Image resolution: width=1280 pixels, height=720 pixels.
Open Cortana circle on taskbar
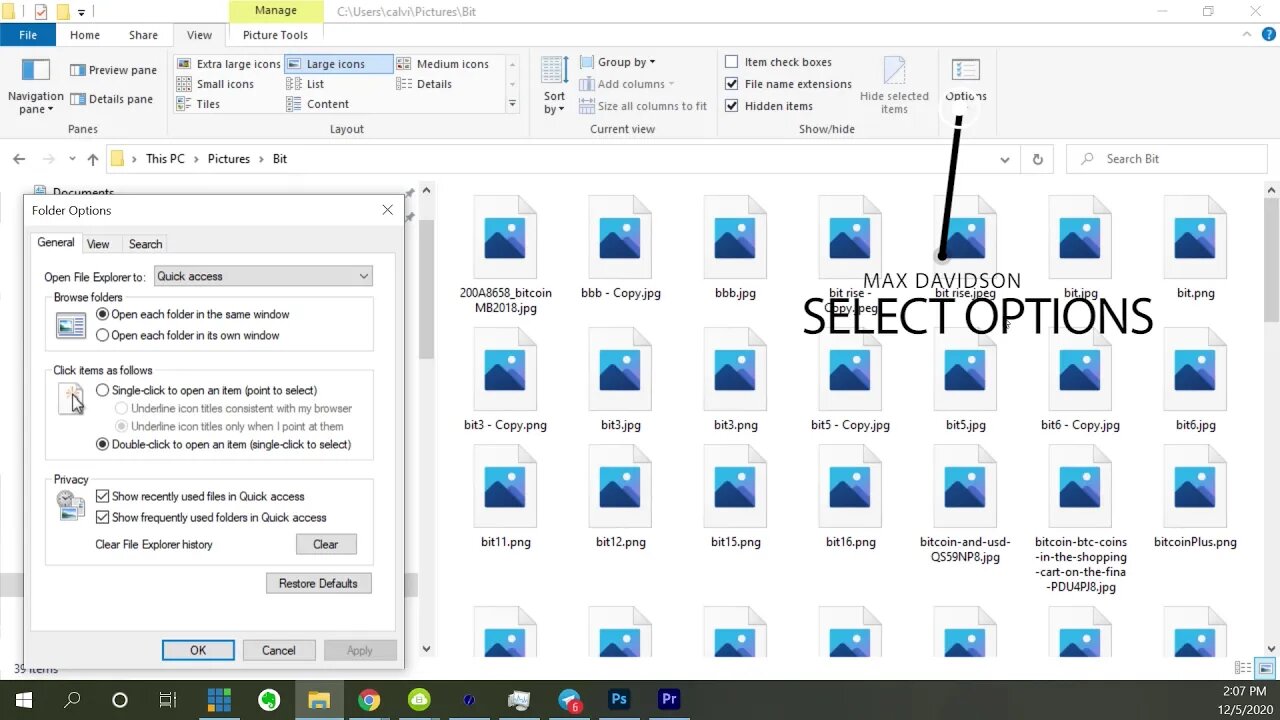[120, 700]
